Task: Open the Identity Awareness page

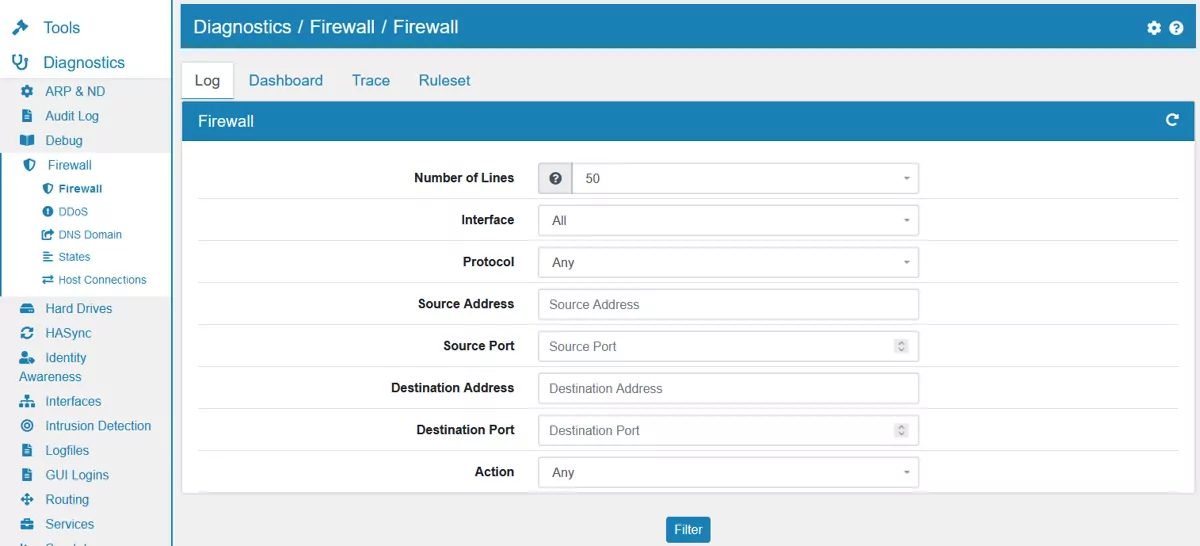Action: point(53,367)
